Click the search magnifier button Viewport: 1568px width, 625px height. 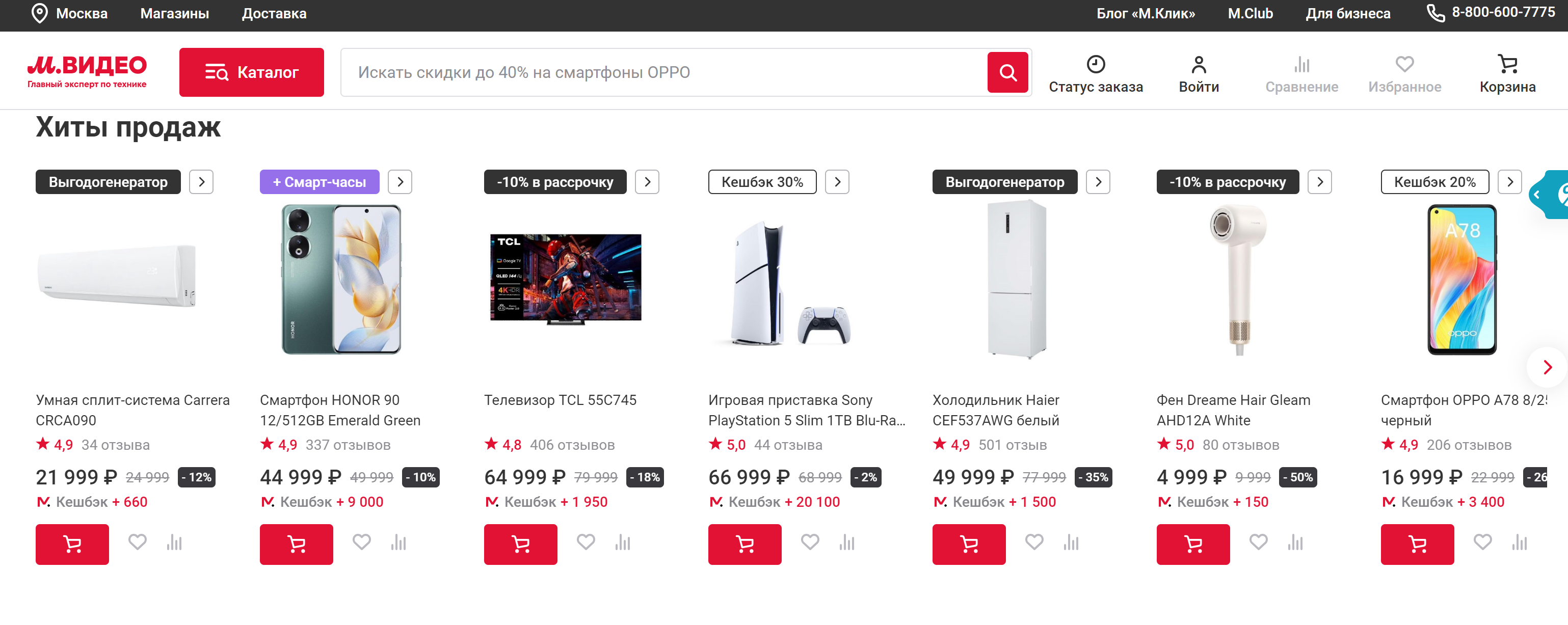click(x=1007, y=72)
